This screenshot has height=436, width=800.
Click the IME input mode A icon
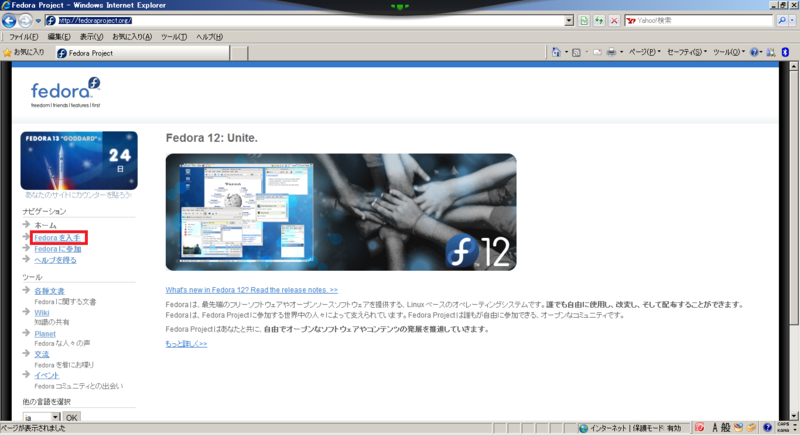(x=715, y=427)
